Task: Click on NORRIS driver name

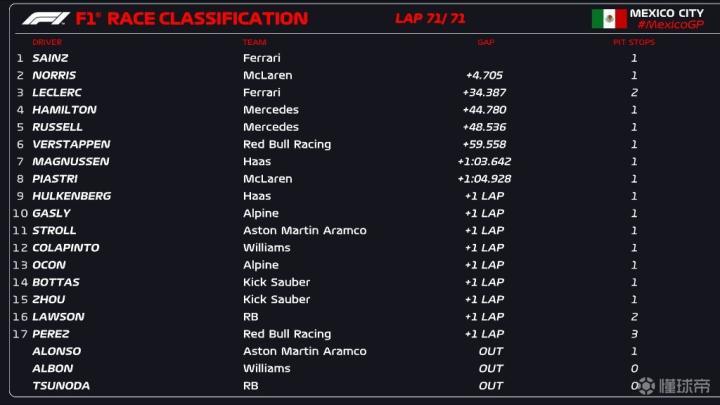Action: (54, 75)
